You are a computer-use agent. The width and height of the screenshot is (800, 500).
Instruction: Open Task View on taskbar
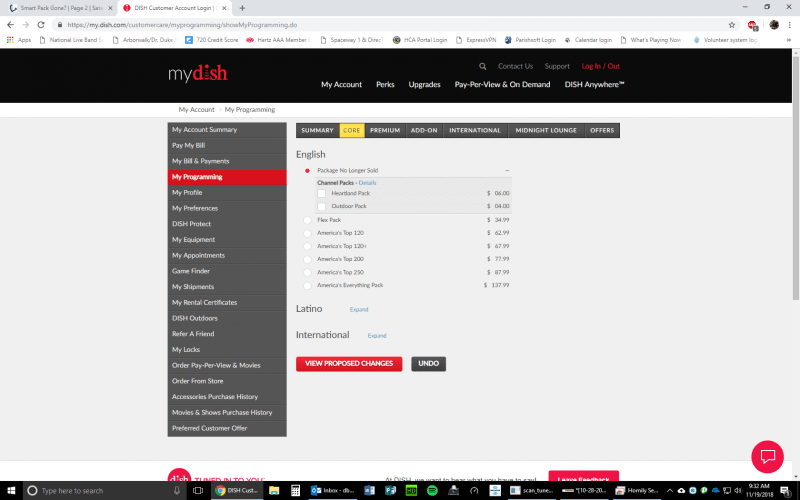tap(198, 490)
